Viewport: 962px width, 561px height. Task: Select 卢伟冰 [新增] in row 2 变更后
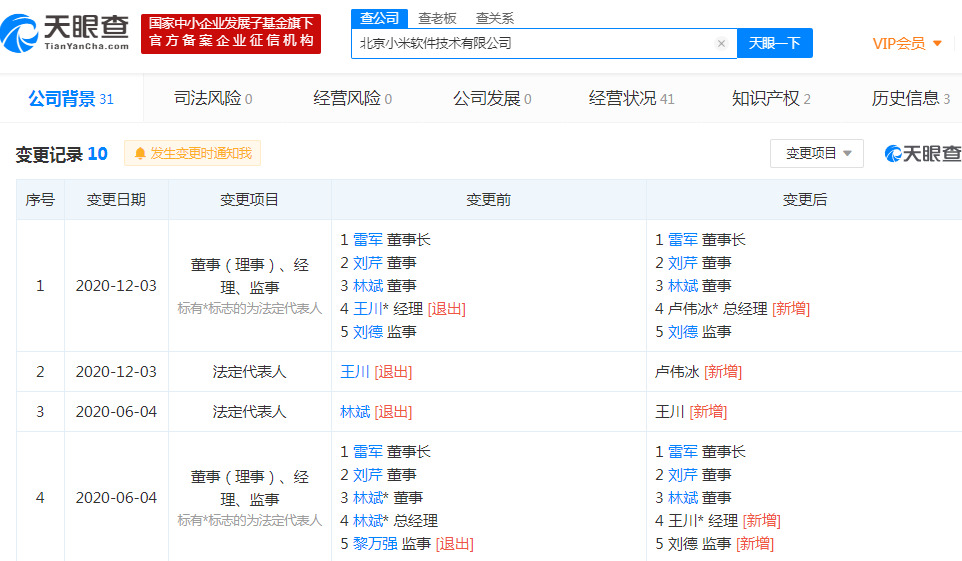698,372
